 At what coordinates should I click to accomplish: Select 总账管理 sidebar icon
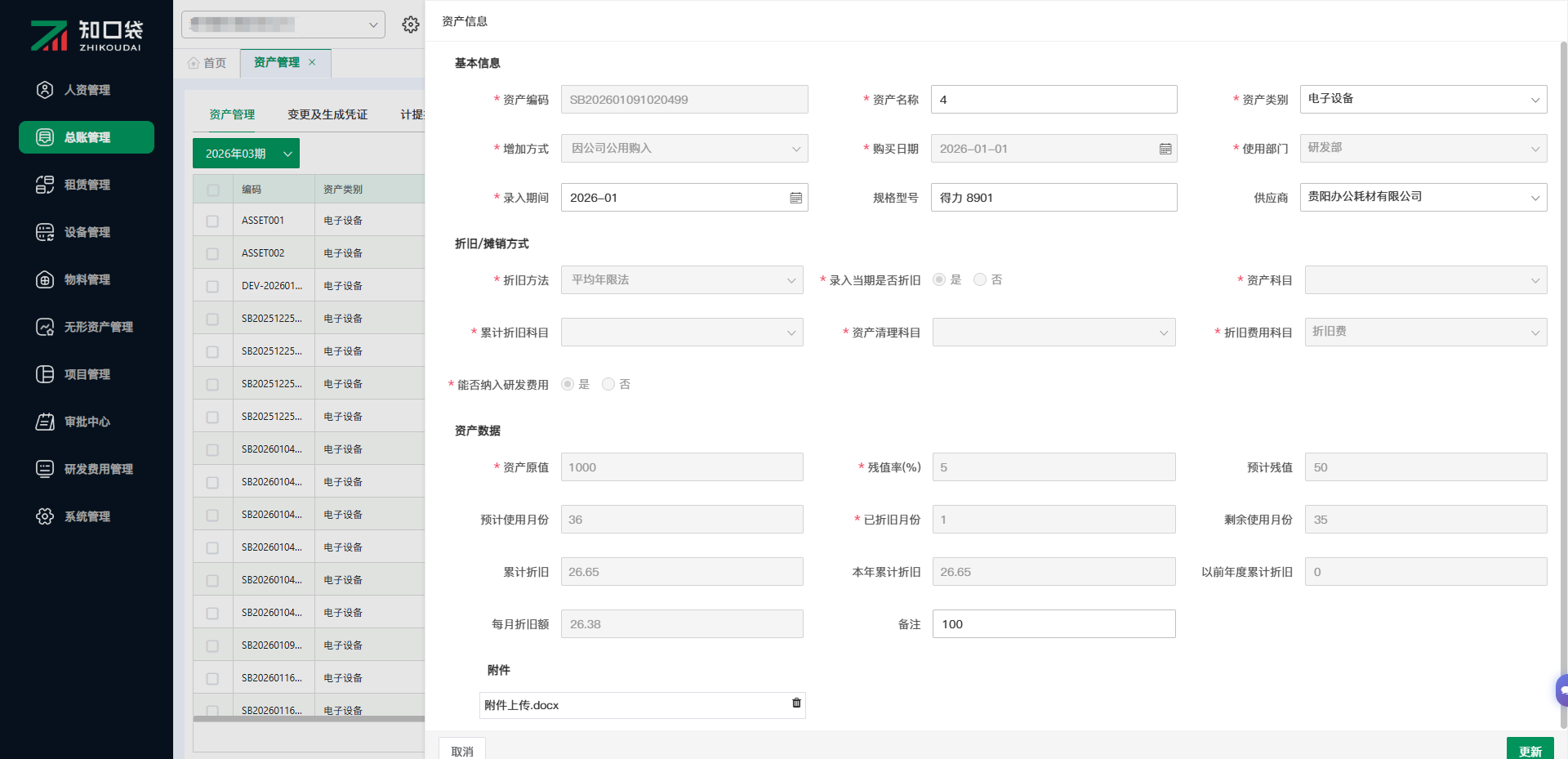[x=45, y=137]
